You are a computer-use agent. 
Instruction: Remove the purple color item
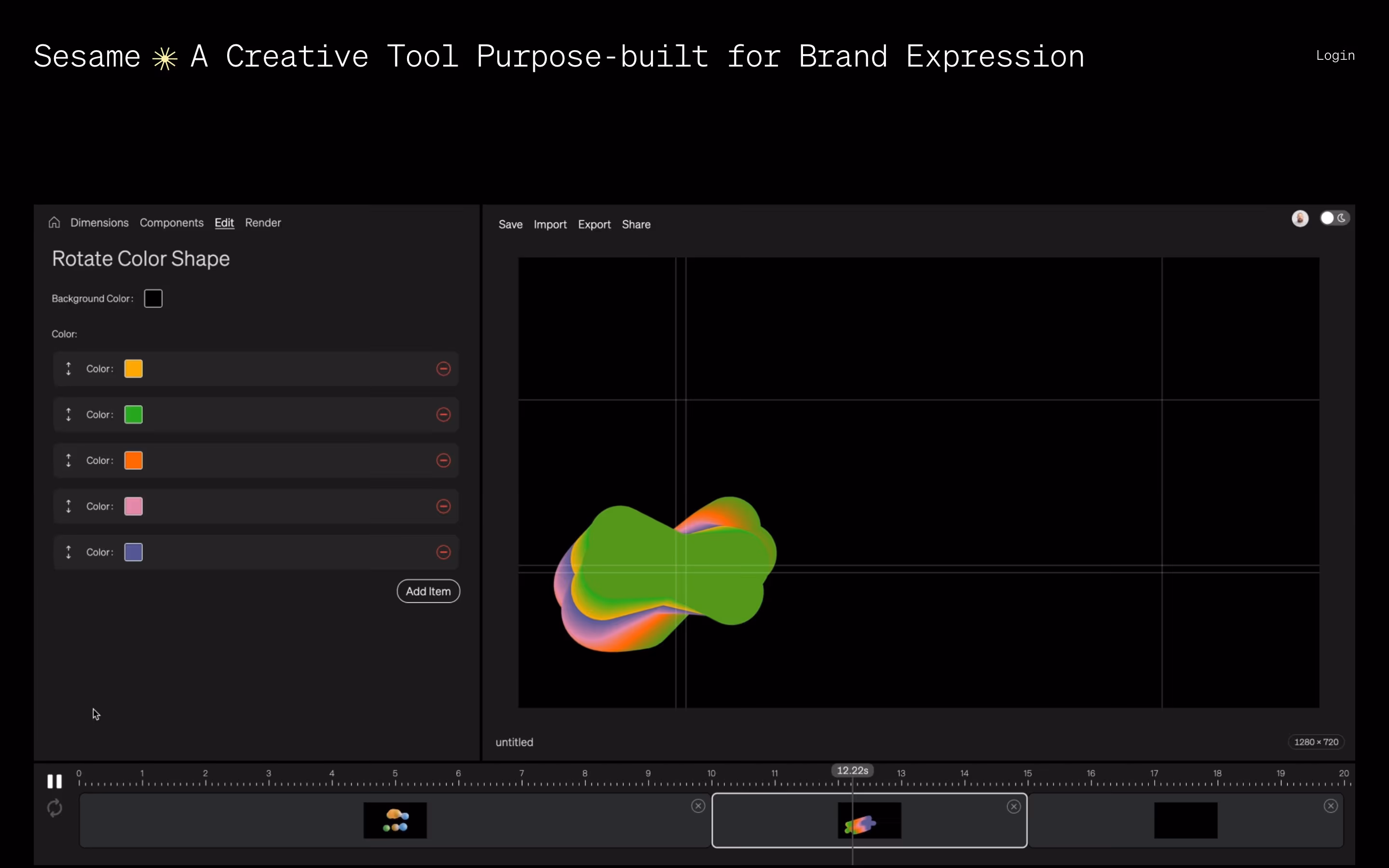click(x=444, y=552)
